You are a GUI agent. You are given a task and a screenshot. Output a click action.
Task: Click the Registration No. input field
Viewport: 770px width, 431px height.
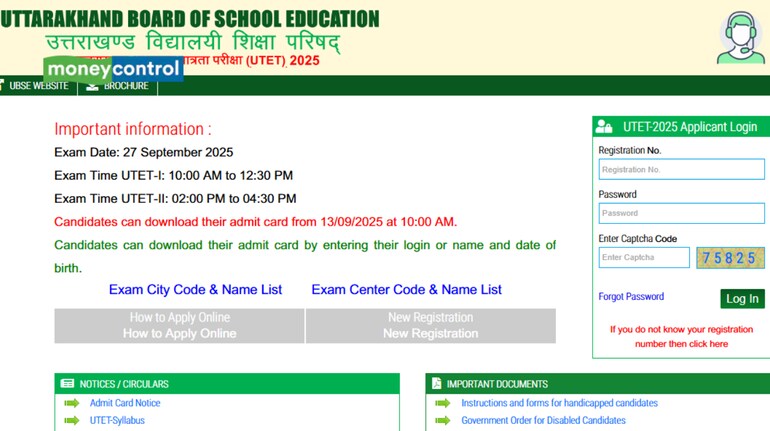coord(681,169)
